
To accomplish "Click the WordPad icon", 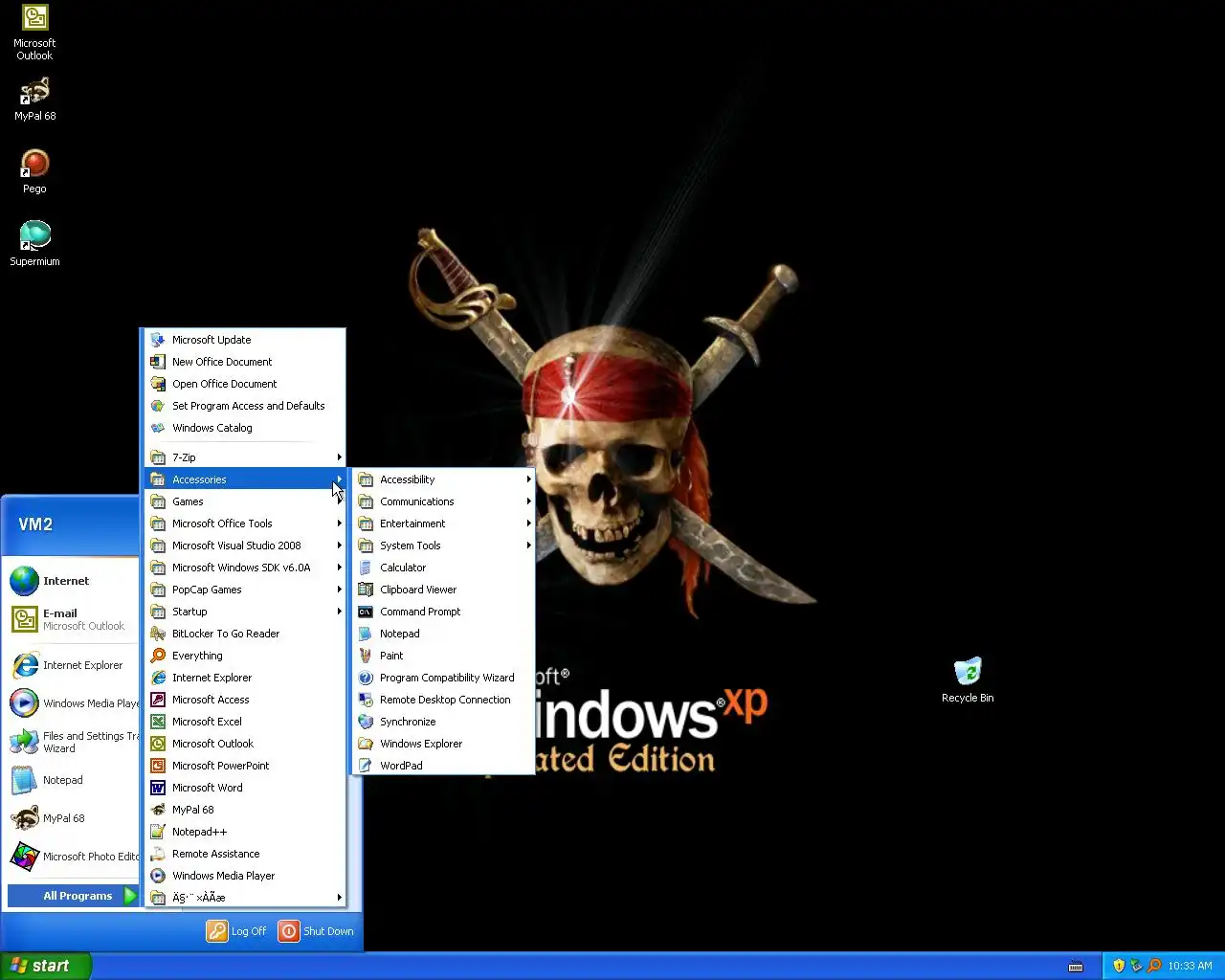I will click(x=366, y=766).
